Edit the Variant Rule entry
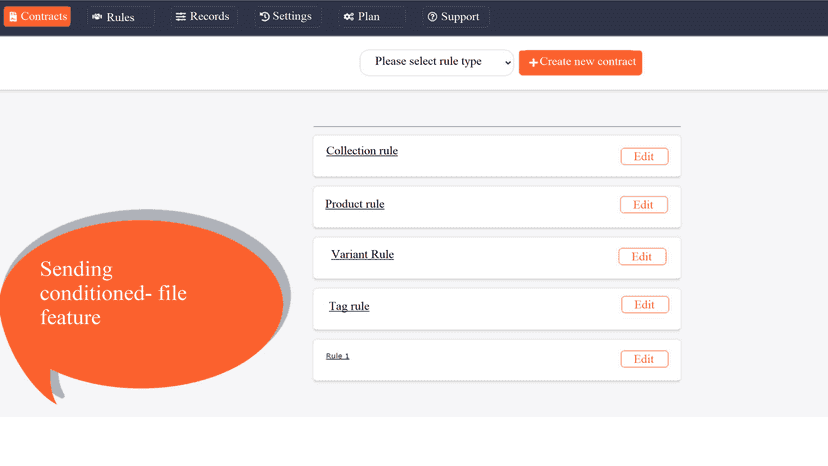 642,256
